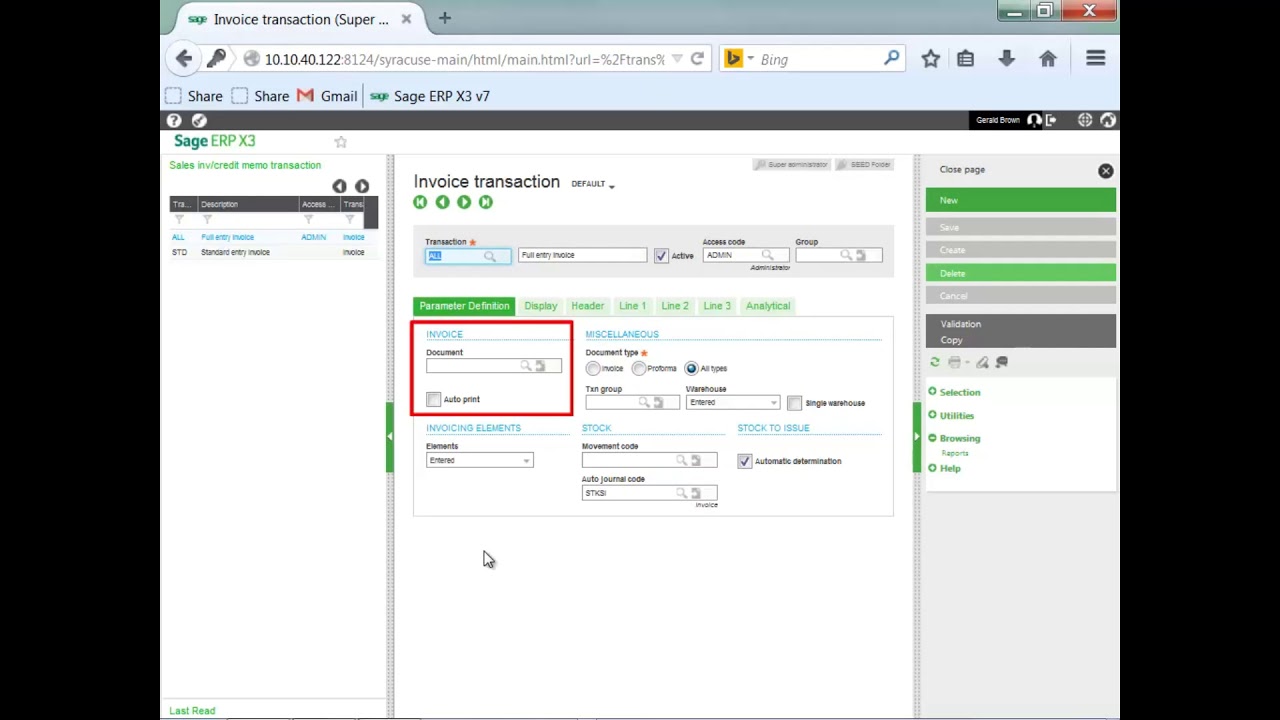Open the Reports link under Browsing
The image size is (1280, 720).
coord(955,453)
